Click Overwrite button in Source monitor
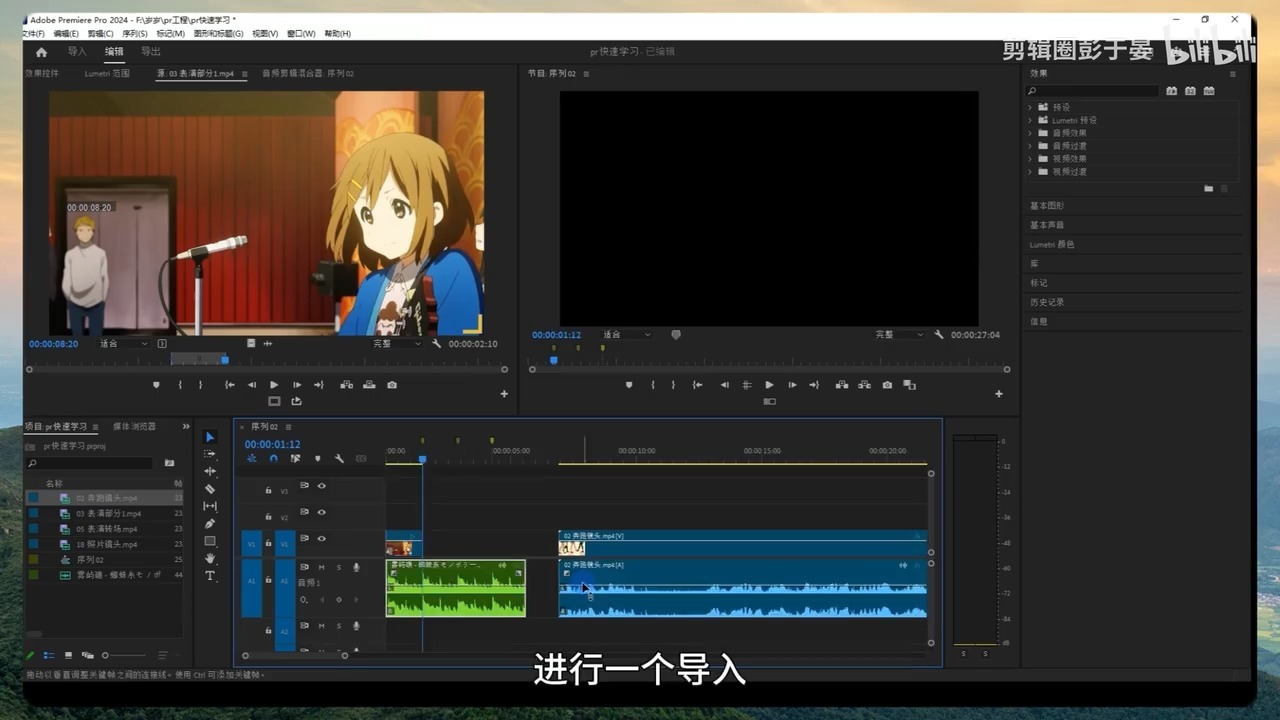The height and width of the screenshot is (720, 1280). pos(369,385)
